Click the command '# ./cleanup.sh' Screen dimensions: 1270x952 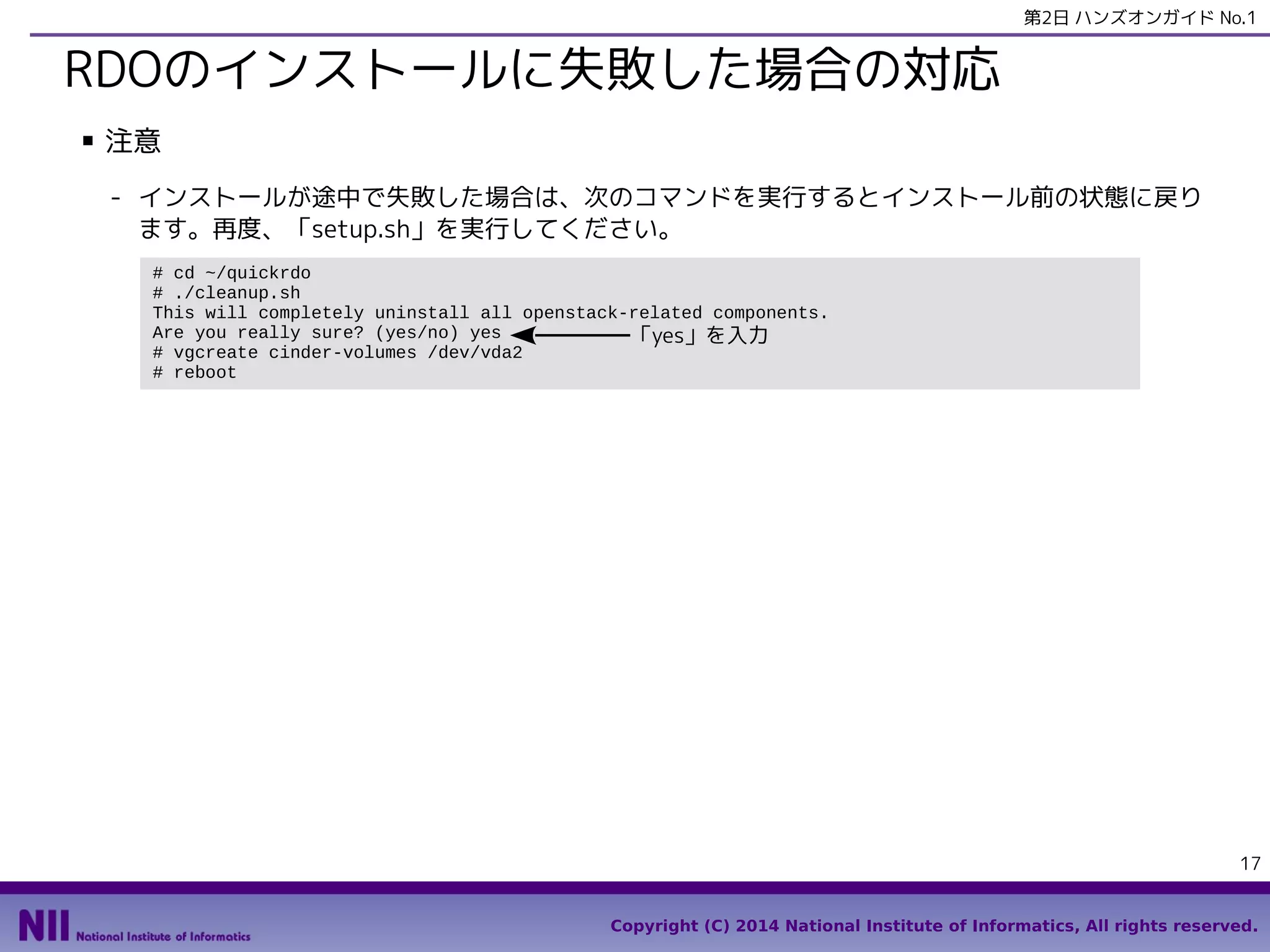coord(226,293)
